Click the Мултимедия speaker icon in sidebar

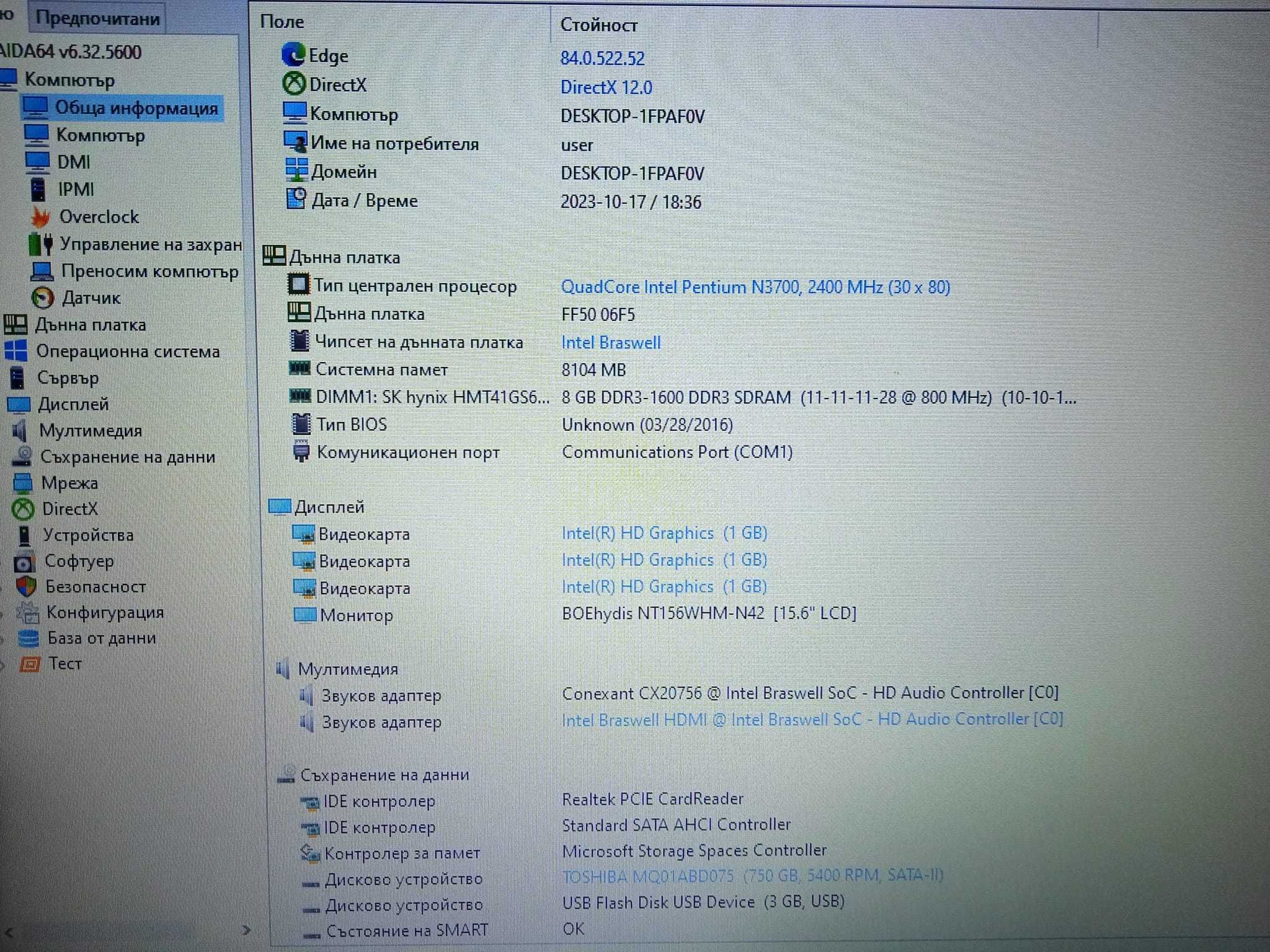coord(19,430)
